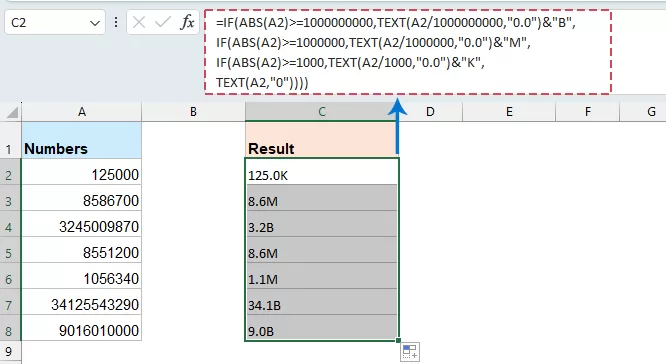Confirm the entry with checkmark icon
Image resolution: width=666 pixels, height=364 pixels.
tap(163, 22)
